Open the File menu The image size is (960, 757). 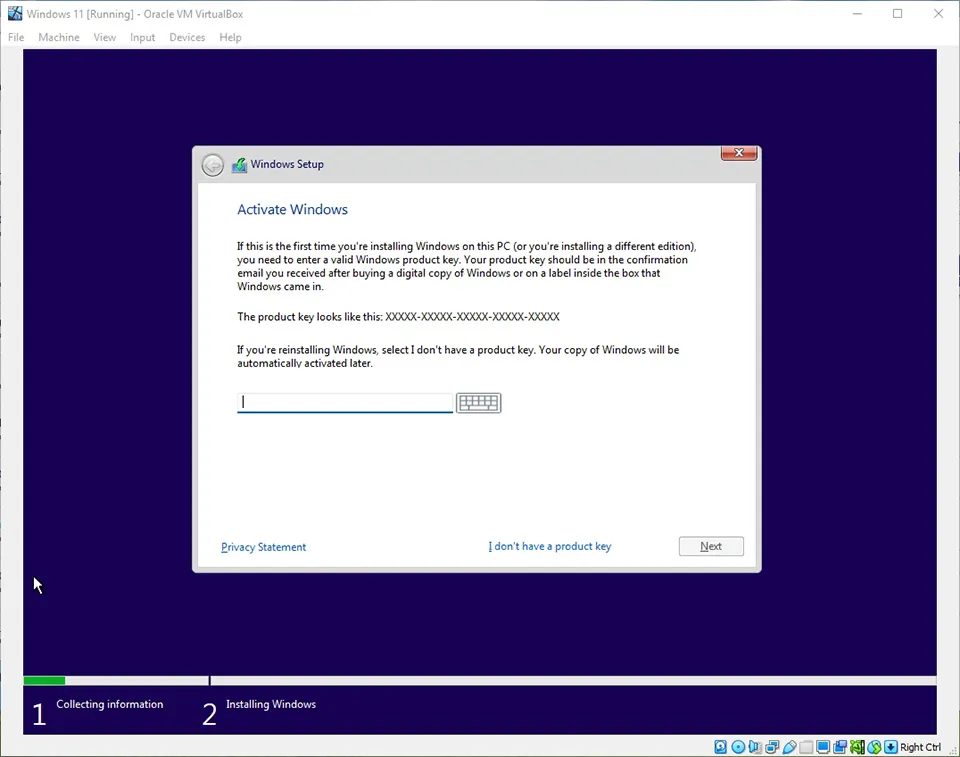coord(16,37)
